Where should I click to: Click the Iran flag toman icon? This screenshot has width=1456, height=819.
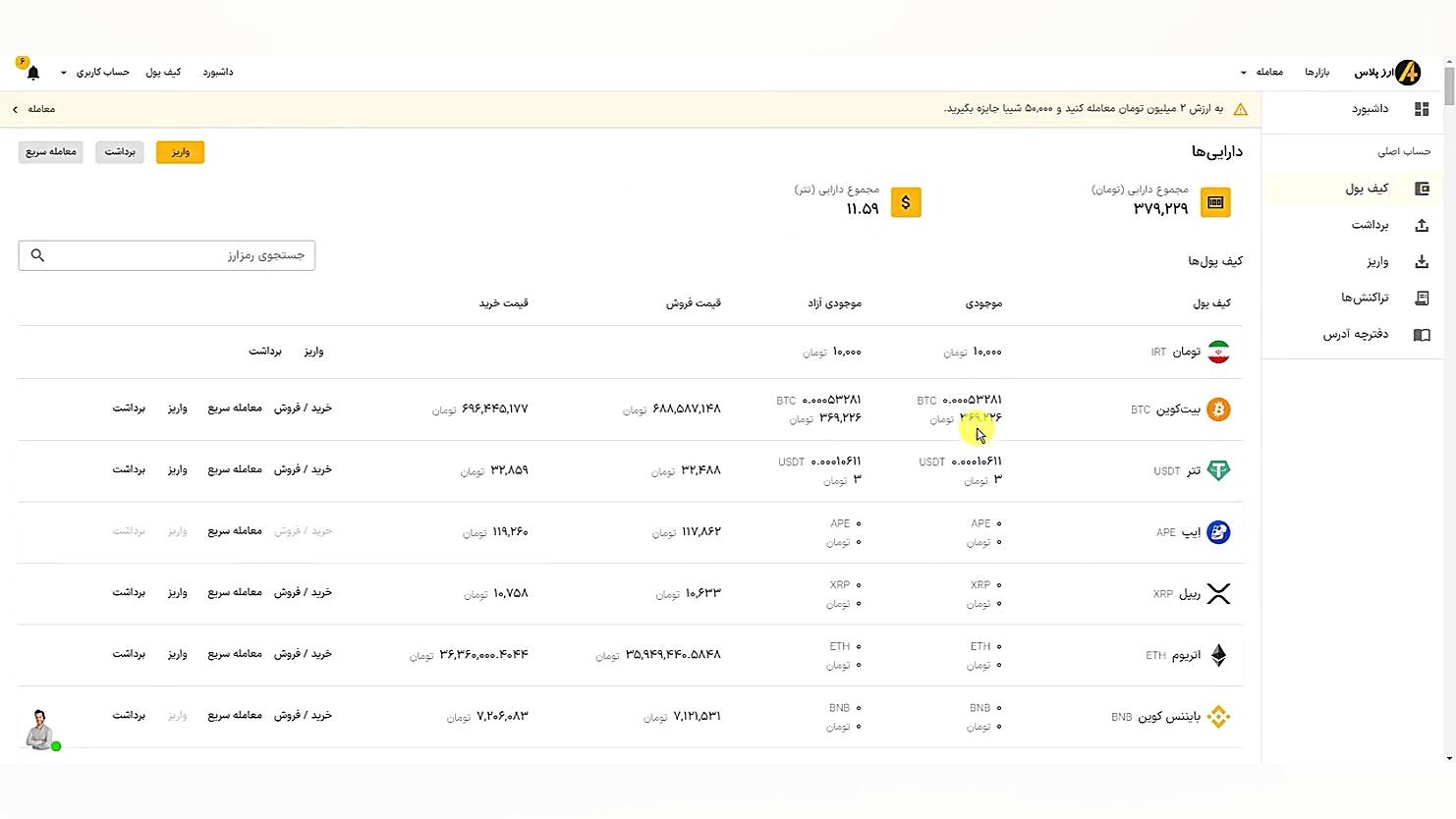click(1218, 352)
